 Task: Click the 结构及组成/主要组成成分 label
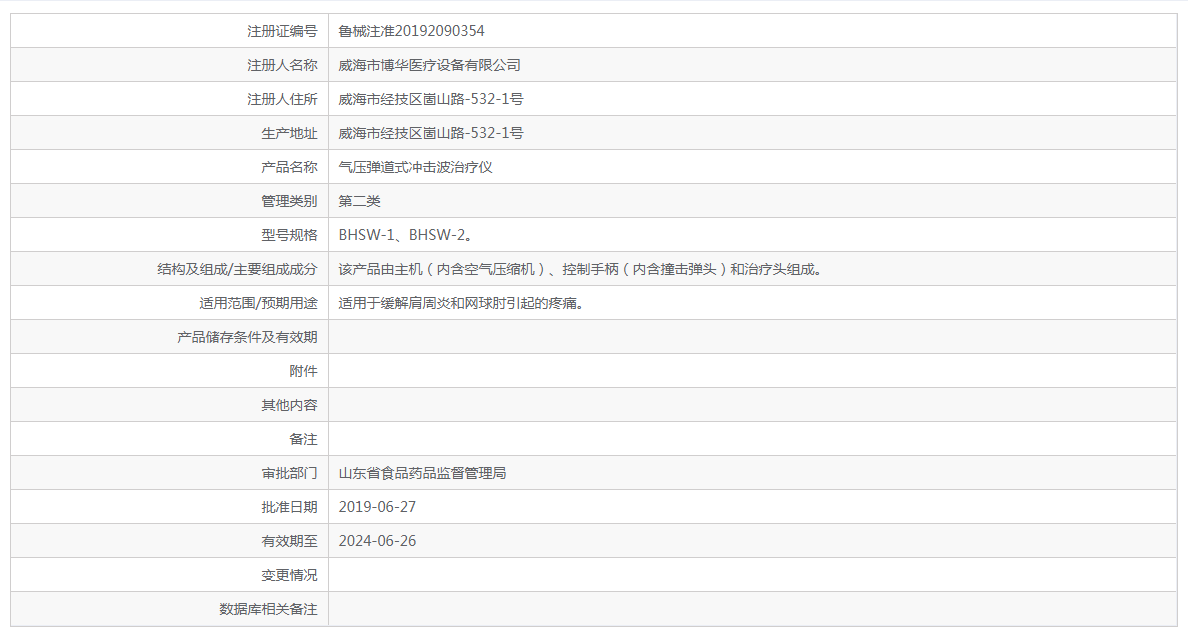pyautogui.click(x=237, y=269)
